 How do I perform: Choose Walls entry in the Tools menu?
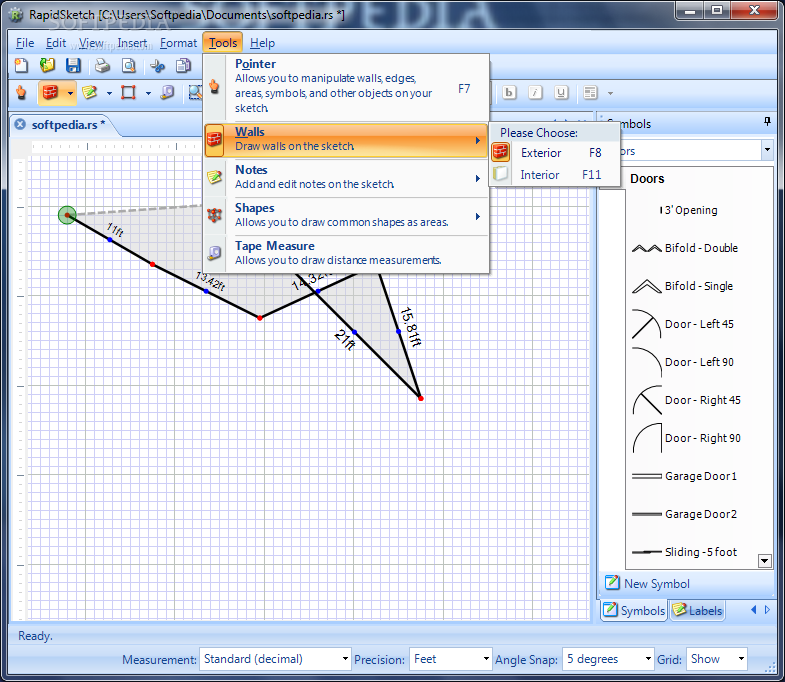coord(346,140)
